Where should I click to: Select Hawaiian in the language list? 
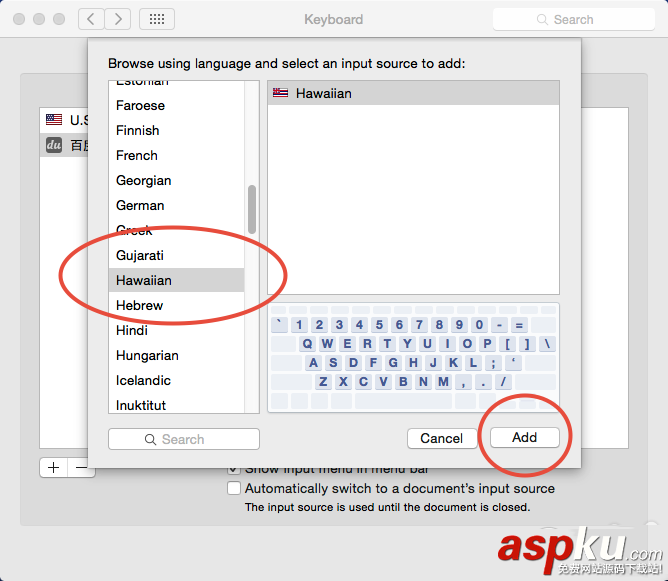pos(176,280)
